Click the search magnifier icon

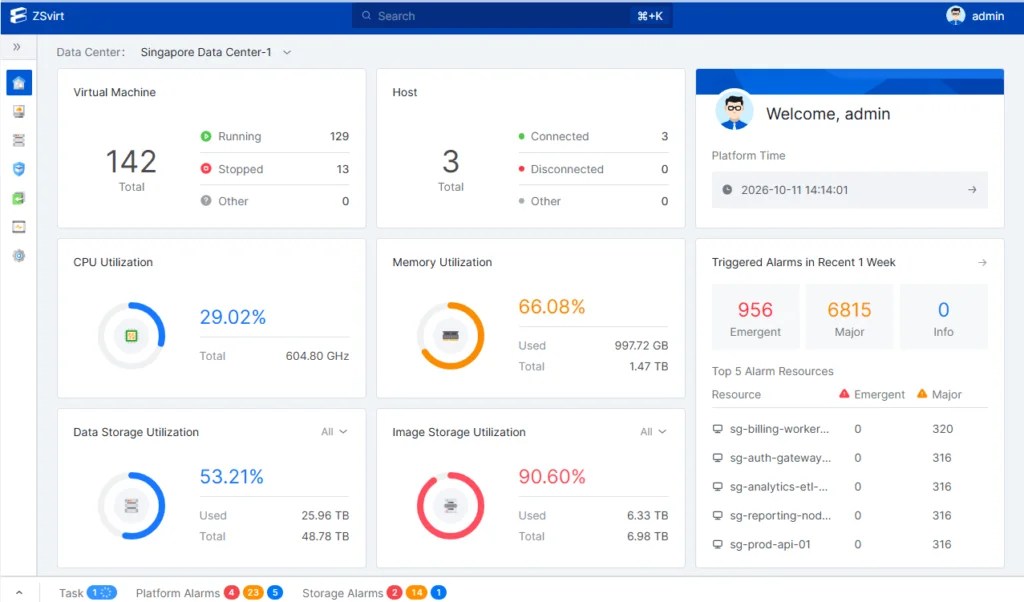pos(366,16)
